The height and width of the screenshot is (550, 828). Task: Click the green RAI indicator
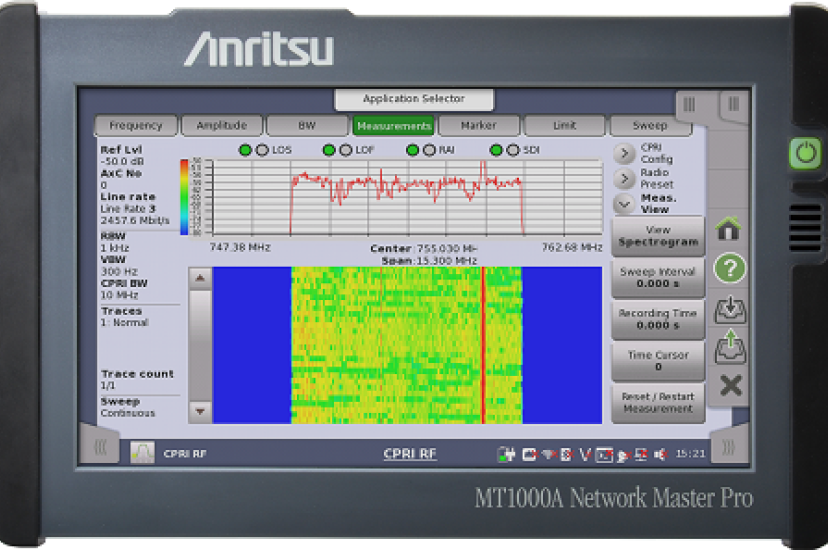pyautogui.click(x=412, y=150)
